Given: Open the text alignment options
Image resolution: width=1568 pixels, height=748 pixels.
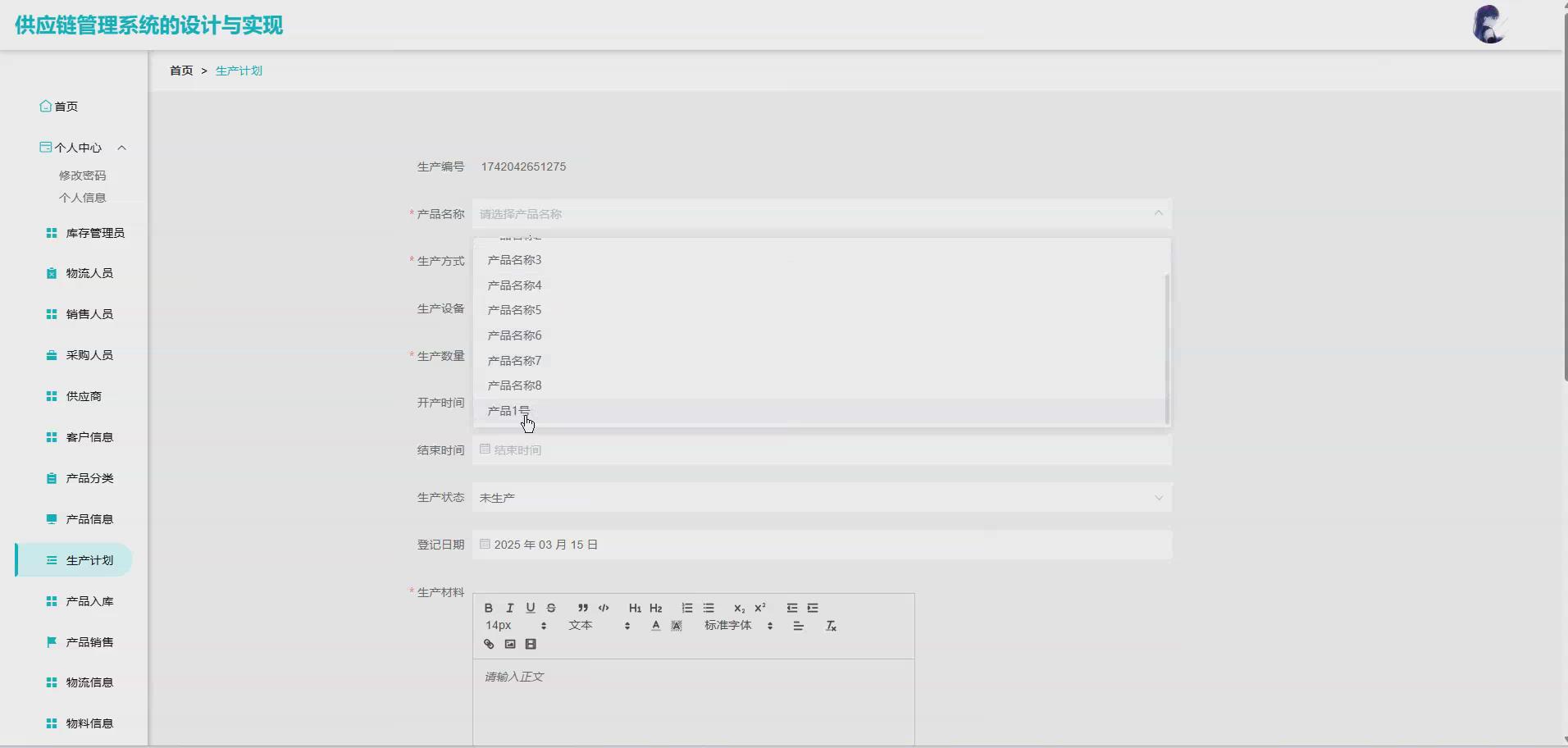Looking at the screenshot, I should [x=798, y=626].
